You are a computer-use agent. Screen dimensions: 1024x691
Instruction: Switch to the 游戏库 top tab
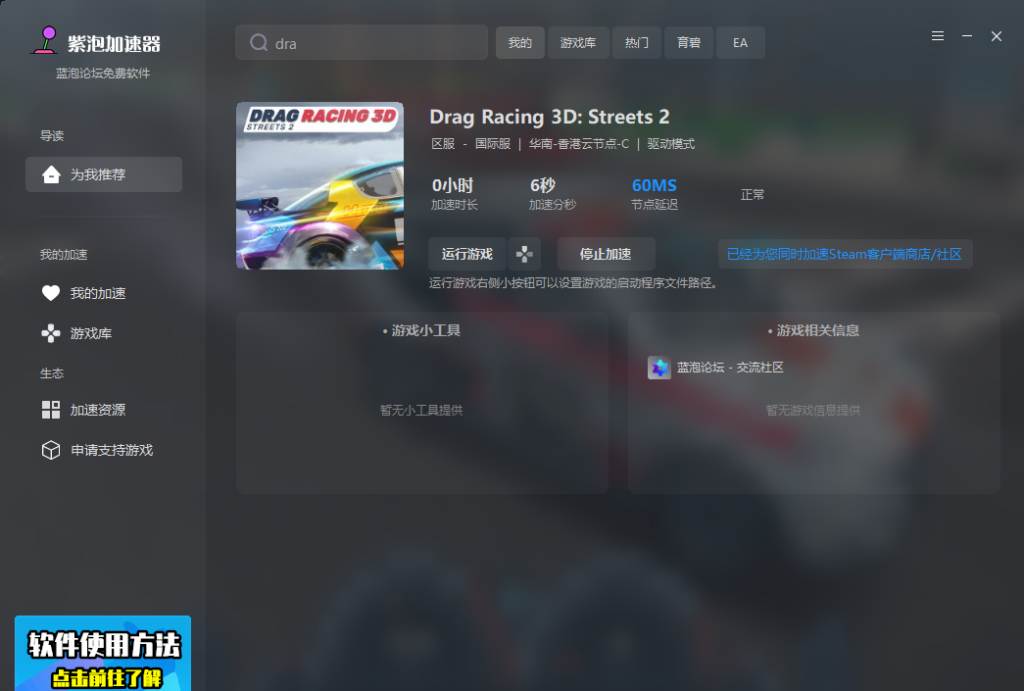[578, 43]
